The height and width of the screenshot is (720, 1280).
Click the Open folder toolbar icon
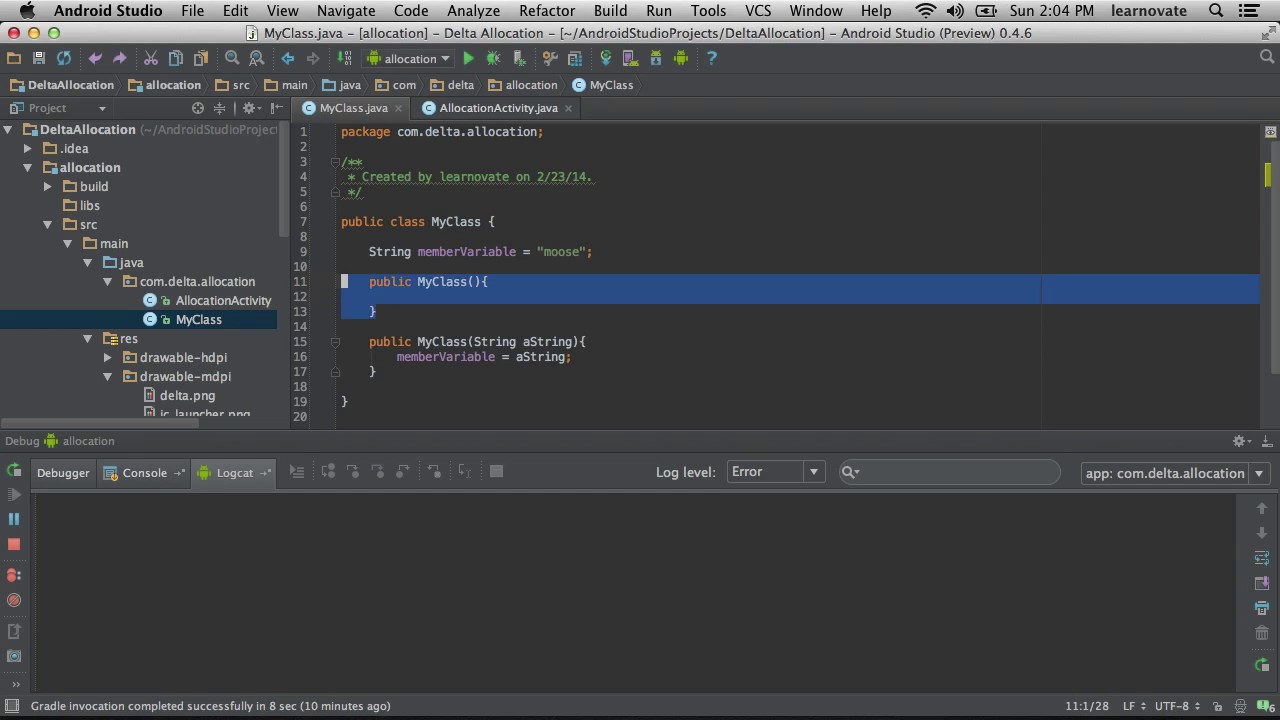(x=14, y=59)
